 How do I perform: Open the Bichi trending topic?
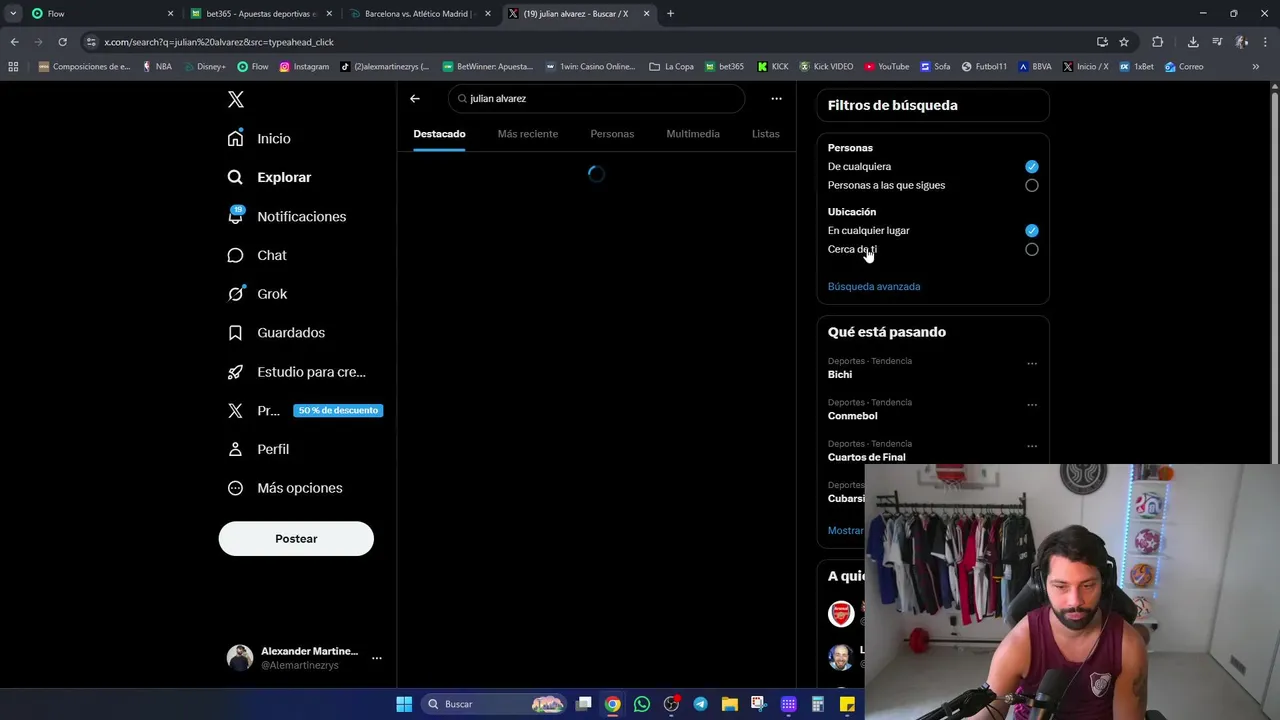(x=840, y=375)
